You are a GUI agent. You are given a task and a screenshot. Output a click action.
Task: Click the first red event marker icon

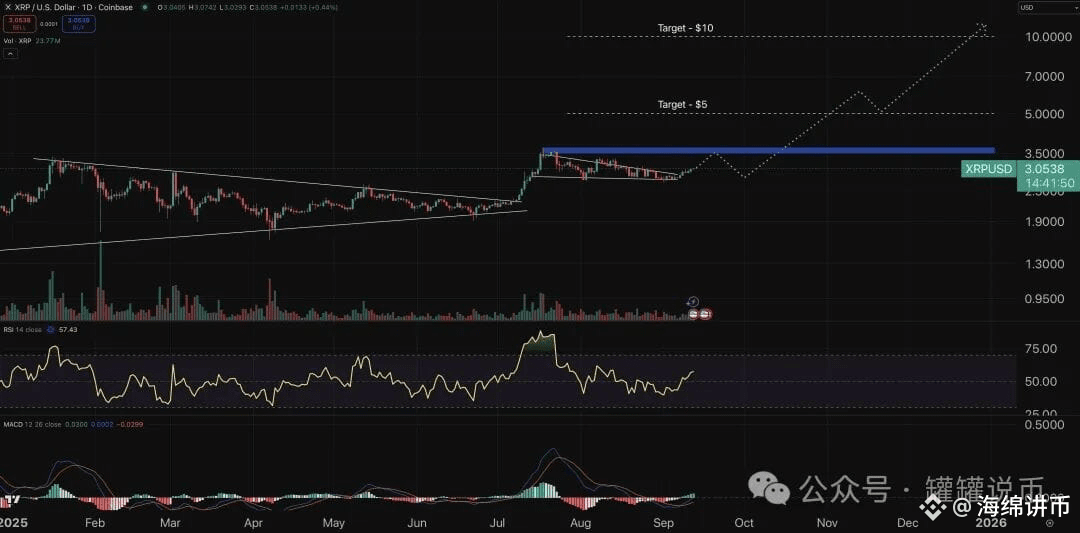coord(694,314)
